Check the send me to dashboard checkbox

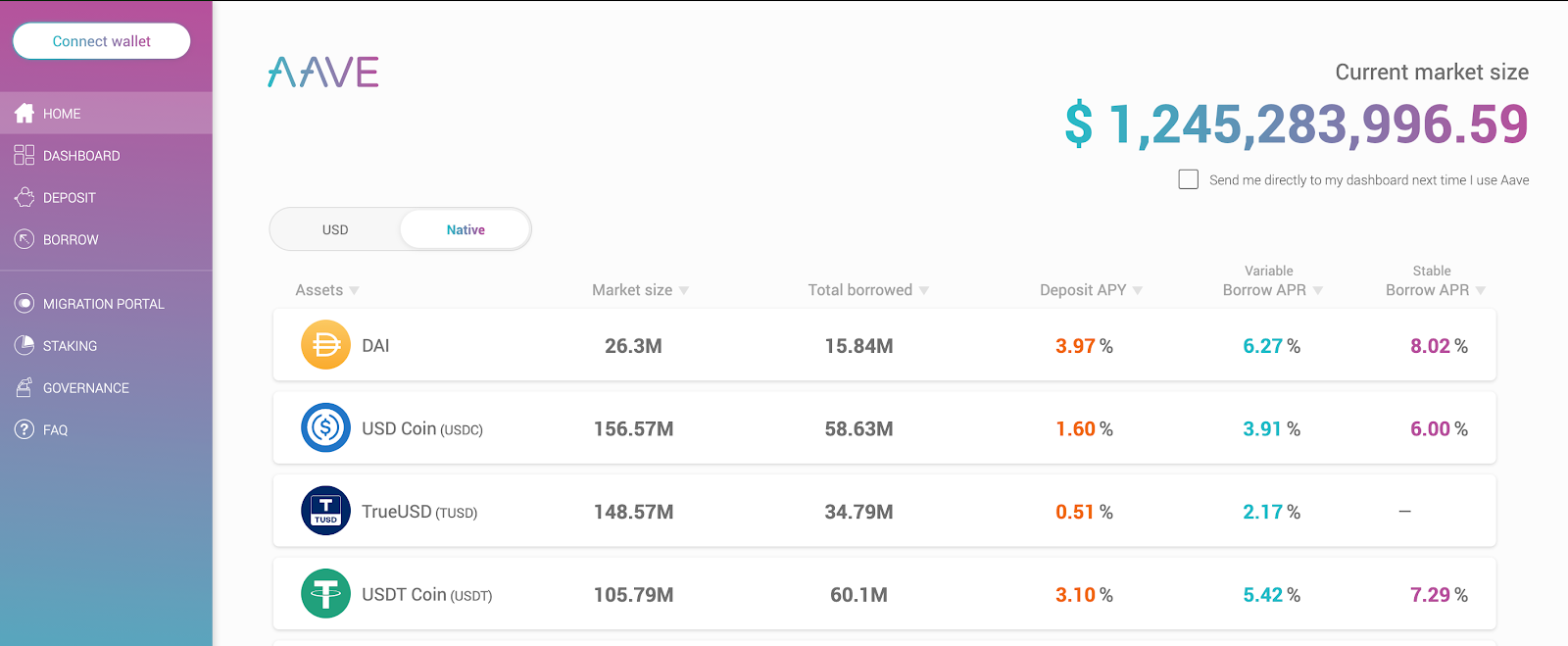(1189, 179)
